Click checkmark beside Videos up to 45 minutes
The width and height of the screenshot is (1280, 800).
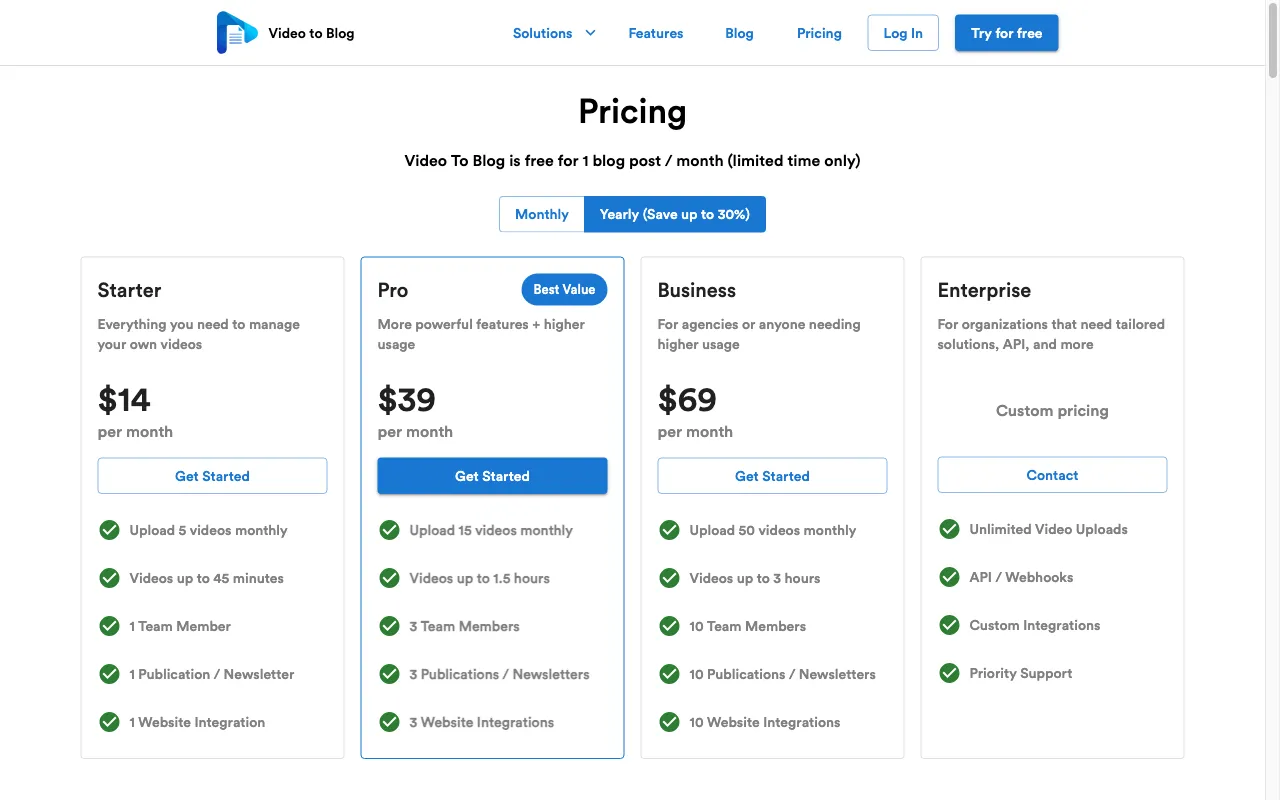pos(110,578)
